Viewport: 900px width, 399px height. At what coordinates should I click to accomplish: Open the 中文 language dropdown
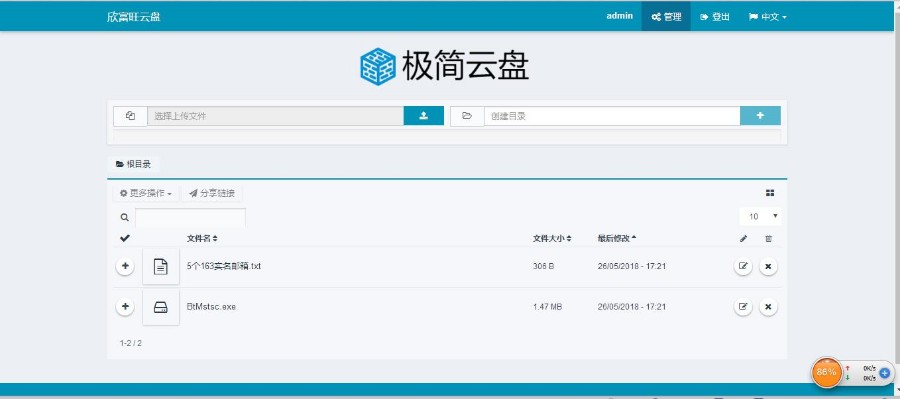click(x=767, y=17)
